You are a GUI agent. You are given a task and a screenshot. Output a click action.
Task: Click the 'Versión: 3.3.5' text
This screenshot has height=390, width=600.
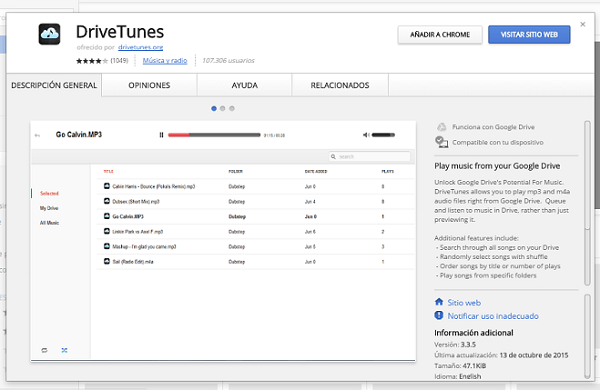455,344
